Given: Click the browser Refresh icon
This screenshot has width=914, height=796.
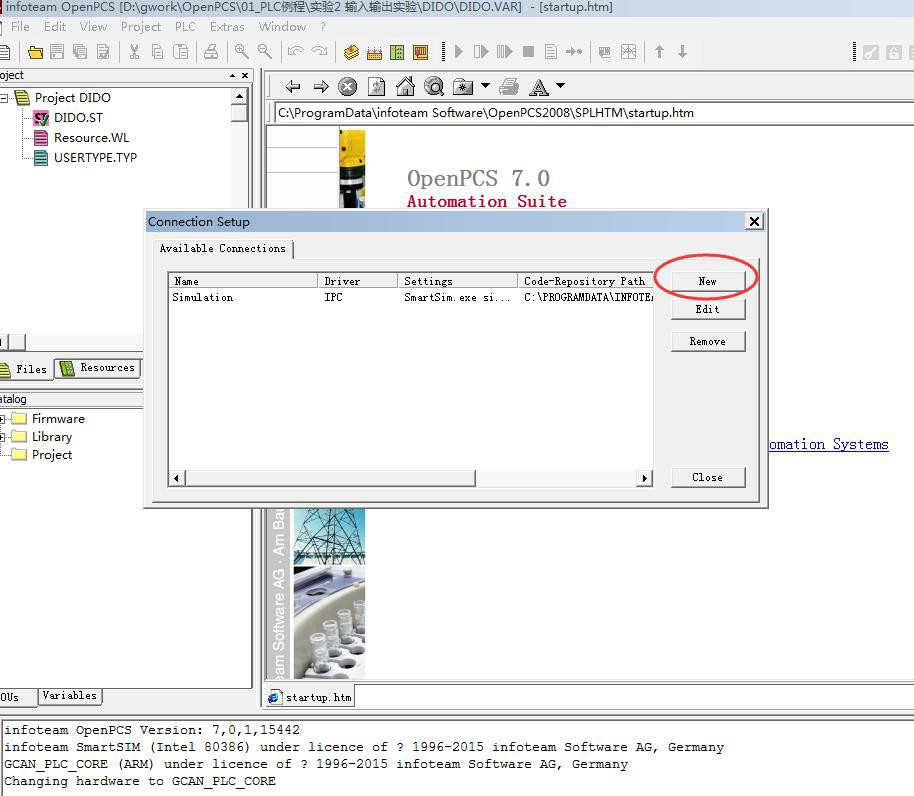Looking at the screenshot, I should 376,86.
